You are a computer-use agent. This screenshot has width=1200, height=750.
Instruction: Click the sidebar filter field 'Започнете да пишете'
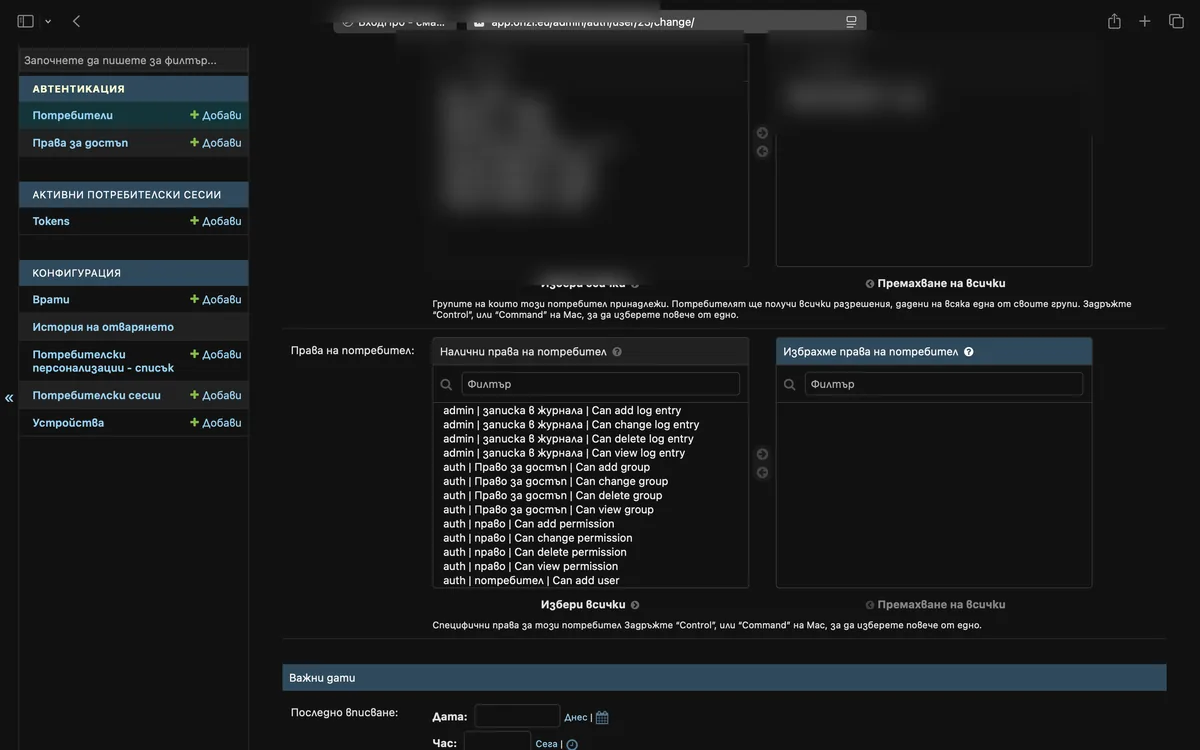pyautogui.click(x=133, y=60)
